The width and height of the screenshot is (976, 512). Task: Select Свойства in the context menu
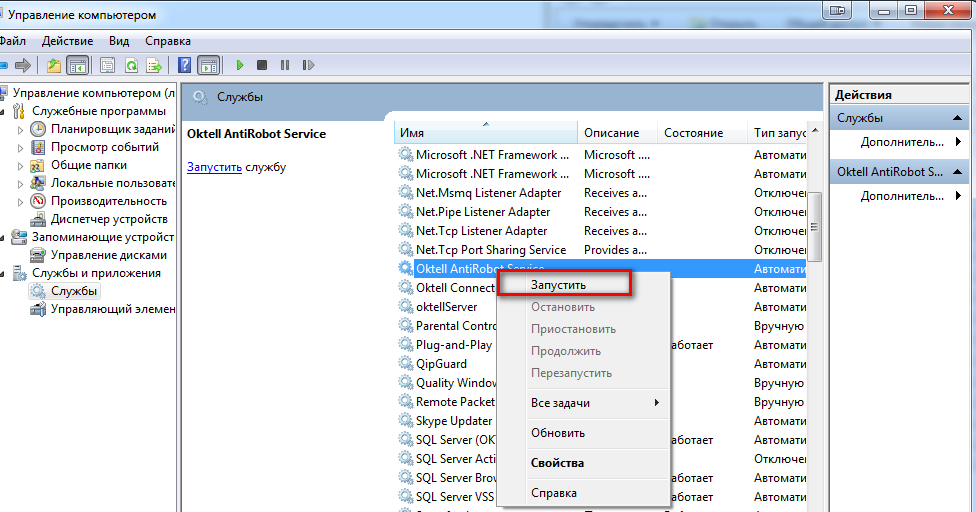(557, 463)
